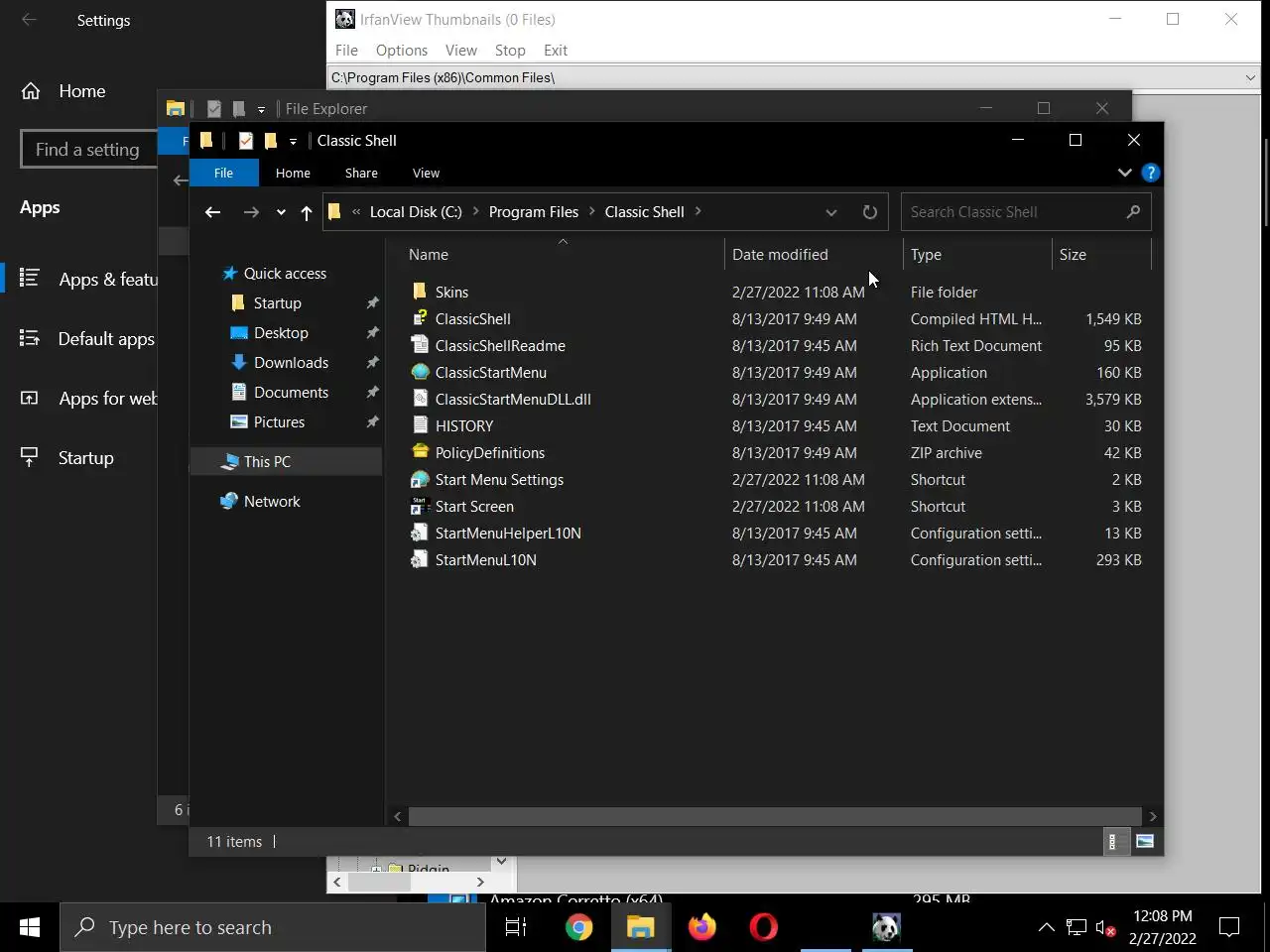Select the ClassicStartMenuDLL.dll file icon
Screen dimensions: 1270x952
pos(420,399)
